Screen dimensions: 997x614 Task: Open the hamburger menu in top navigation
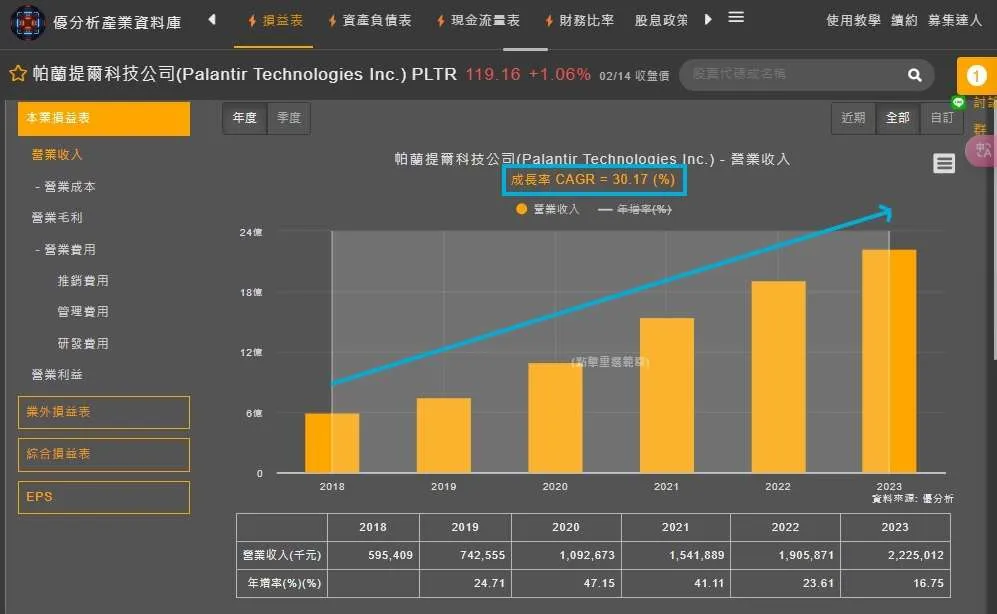tap(736, 17)
